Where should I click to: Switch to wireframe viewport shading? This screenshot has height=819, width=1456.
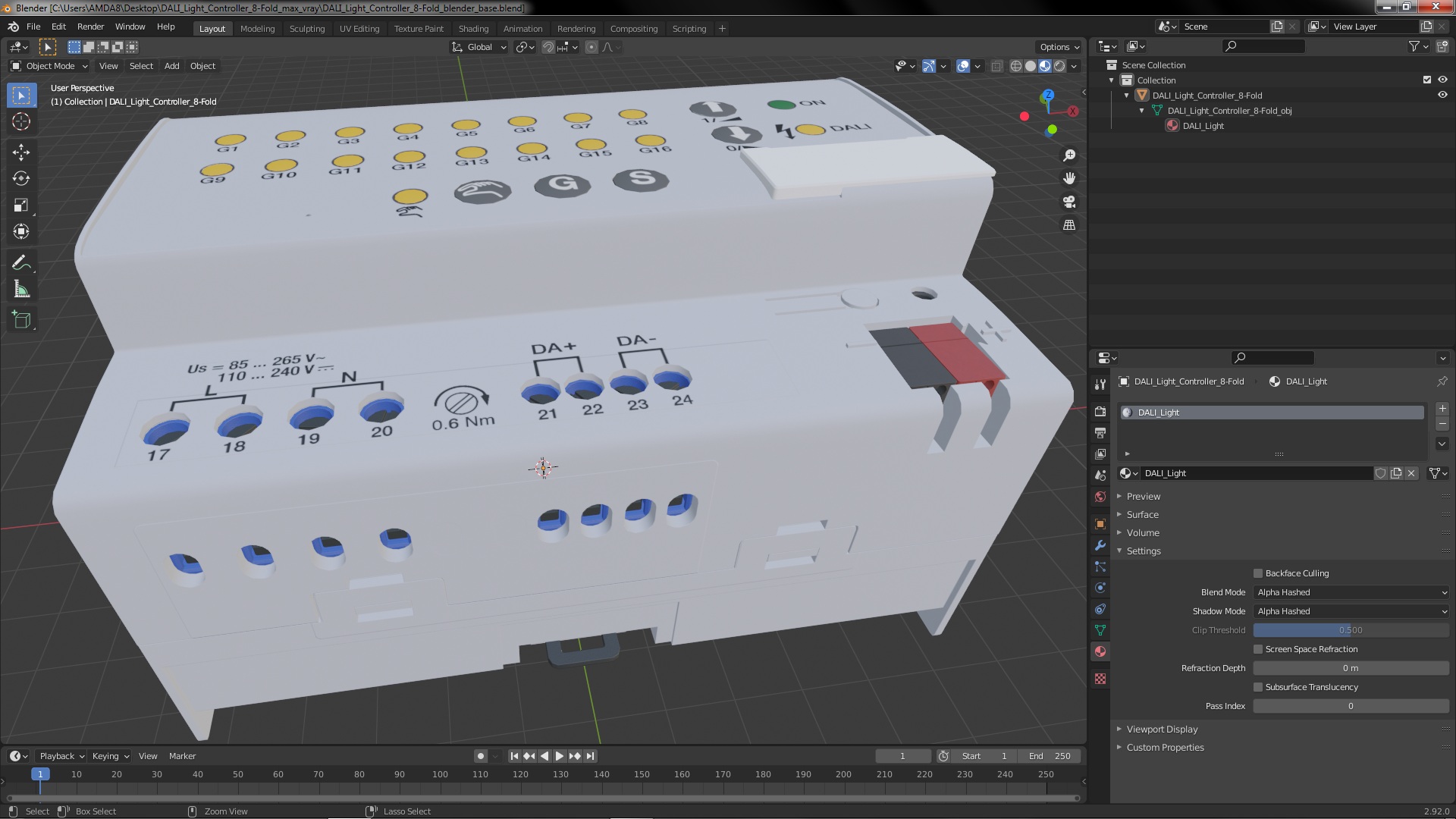(1016, 66)
